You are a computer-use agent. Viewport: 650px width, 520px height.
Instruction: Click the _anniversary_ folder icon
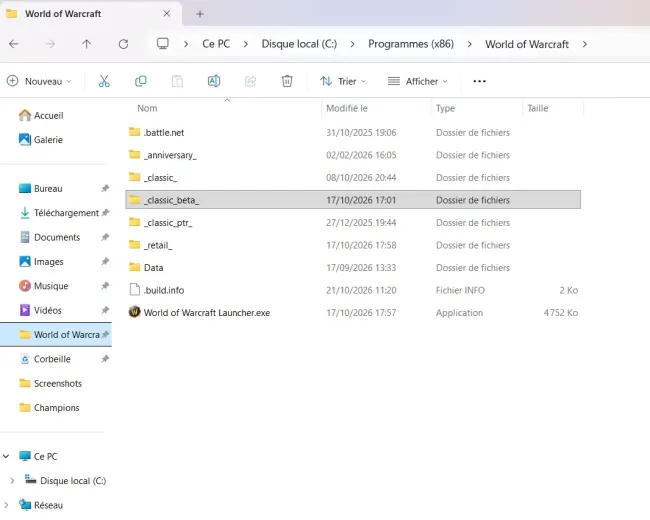(x=134, y=154)
